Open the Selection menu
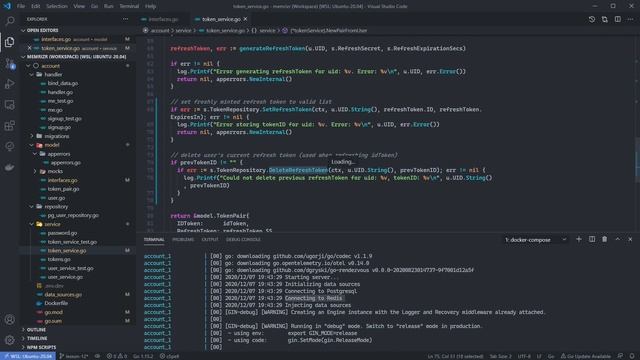Screen dimensions: 640x360 [57, 6]
